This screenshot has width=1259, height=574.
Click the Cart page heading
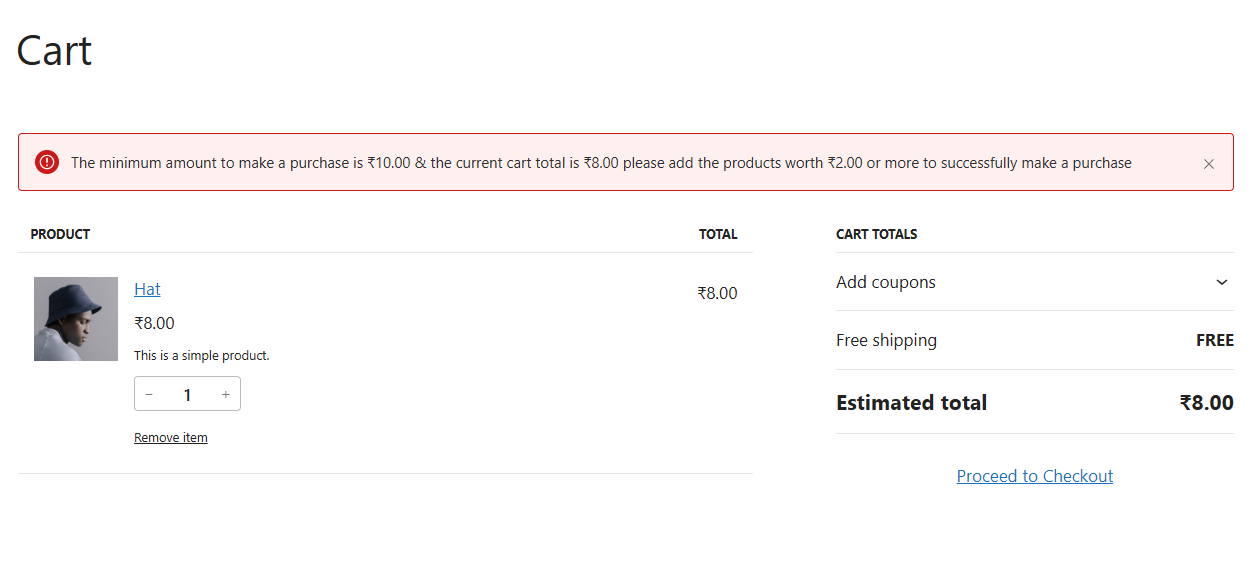coord(54,51)
